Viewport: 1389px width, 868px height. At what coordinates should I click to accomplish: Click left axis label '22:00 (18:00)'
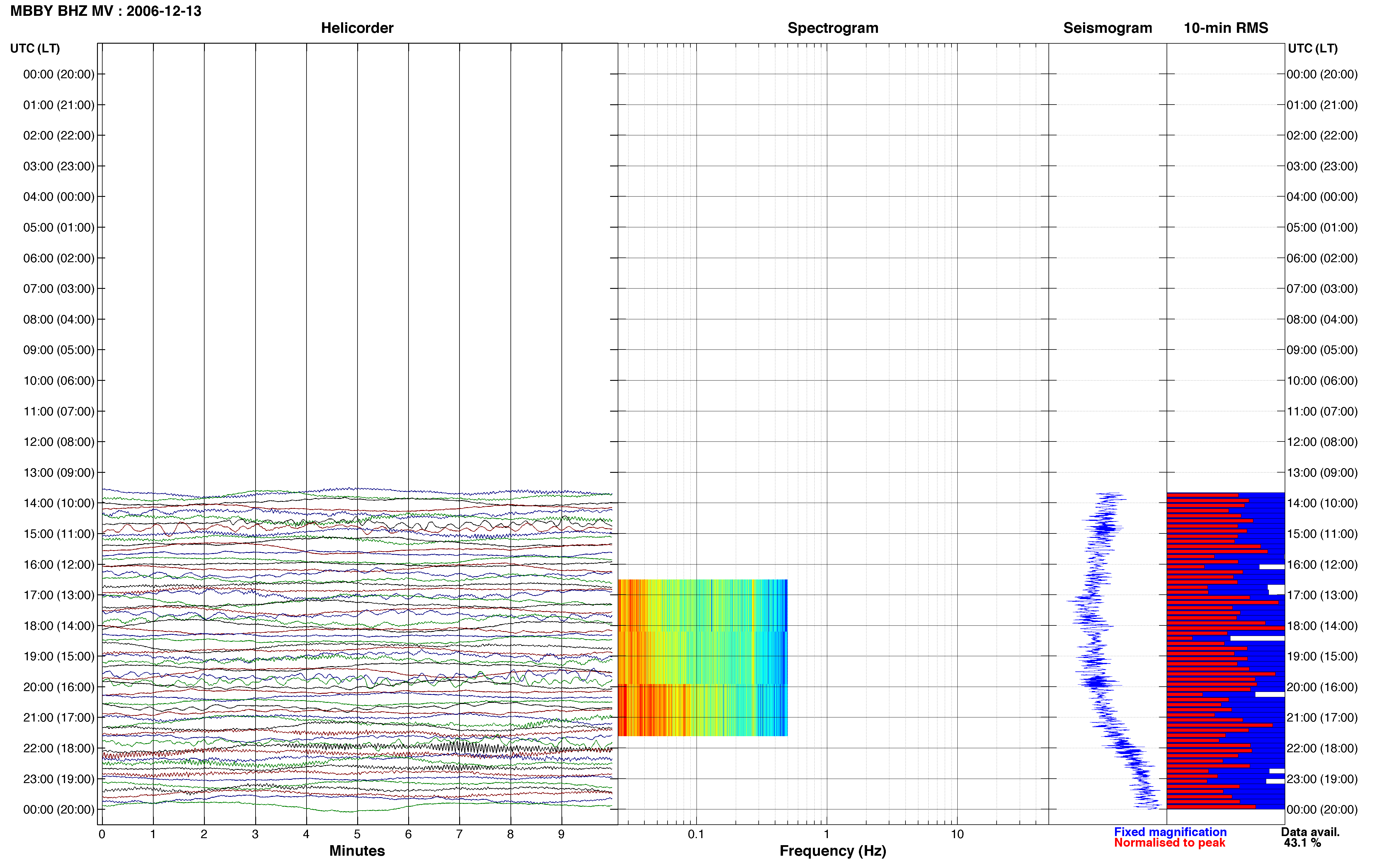pyautogui.click(x=59, y=748)
